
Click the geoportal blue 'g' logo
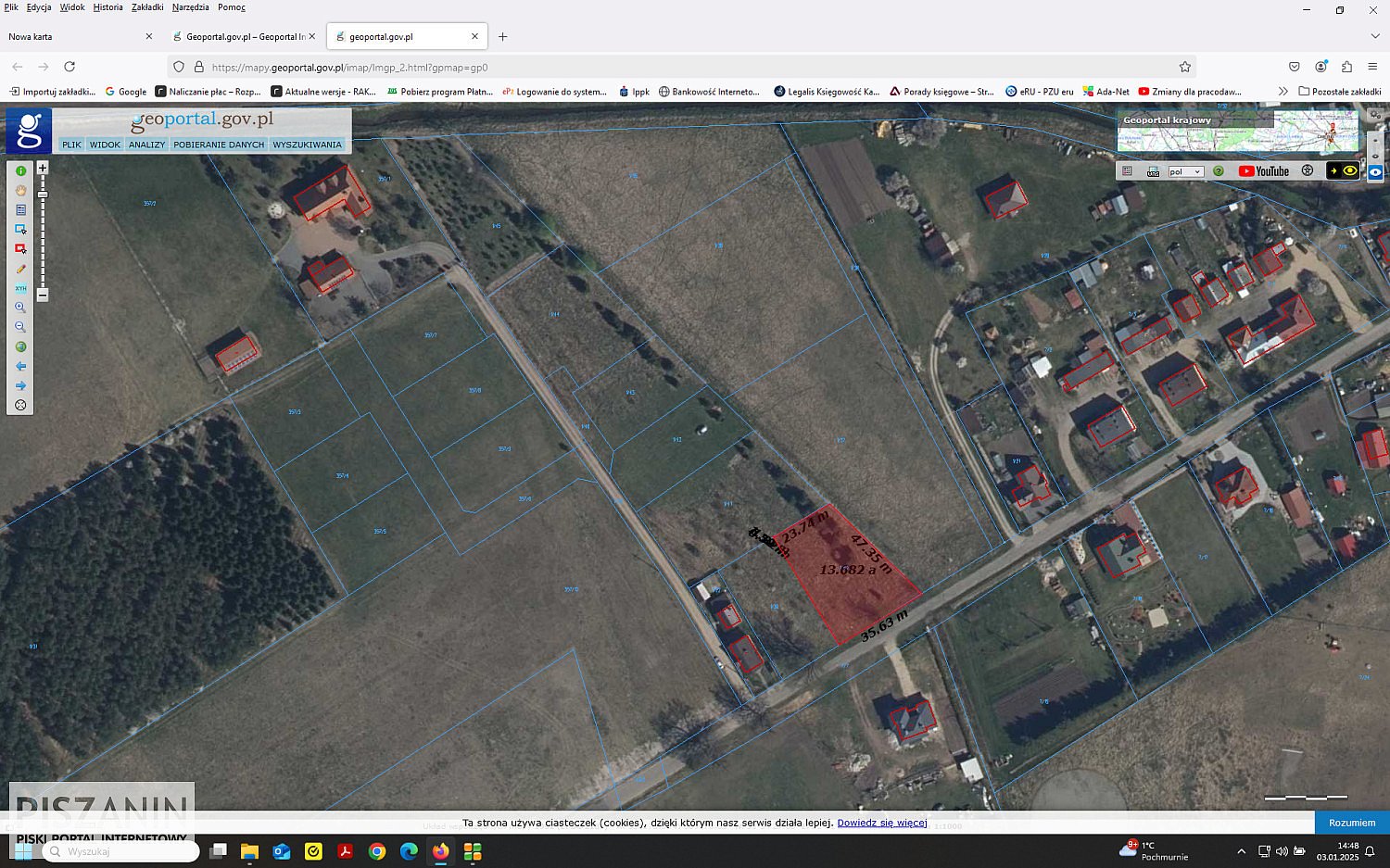29,131
